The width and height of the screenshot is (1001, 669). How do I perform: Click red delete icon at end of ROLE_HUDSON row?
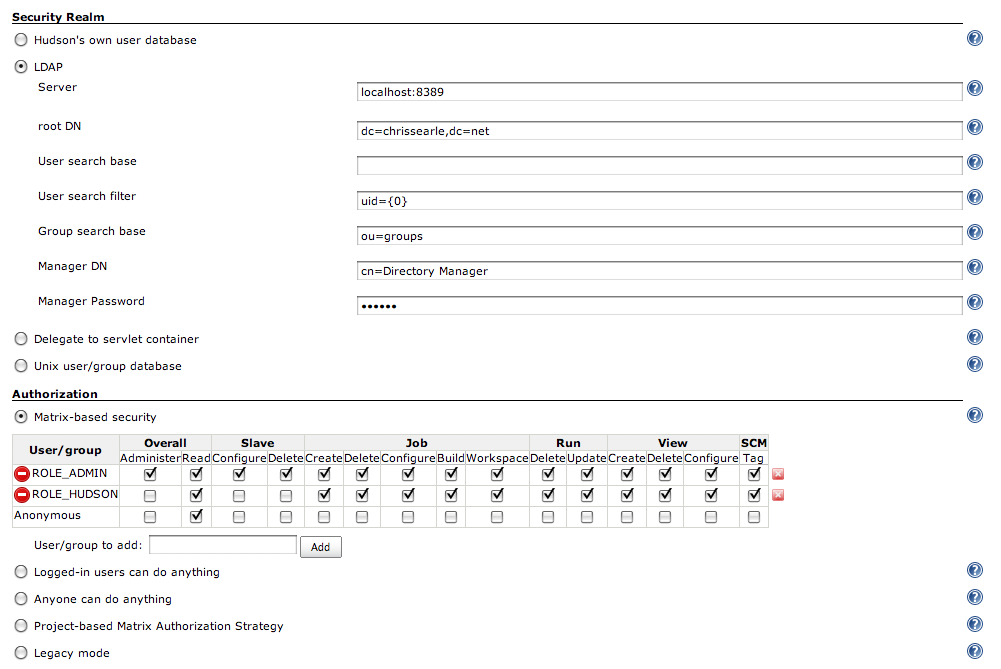point(777,495)
